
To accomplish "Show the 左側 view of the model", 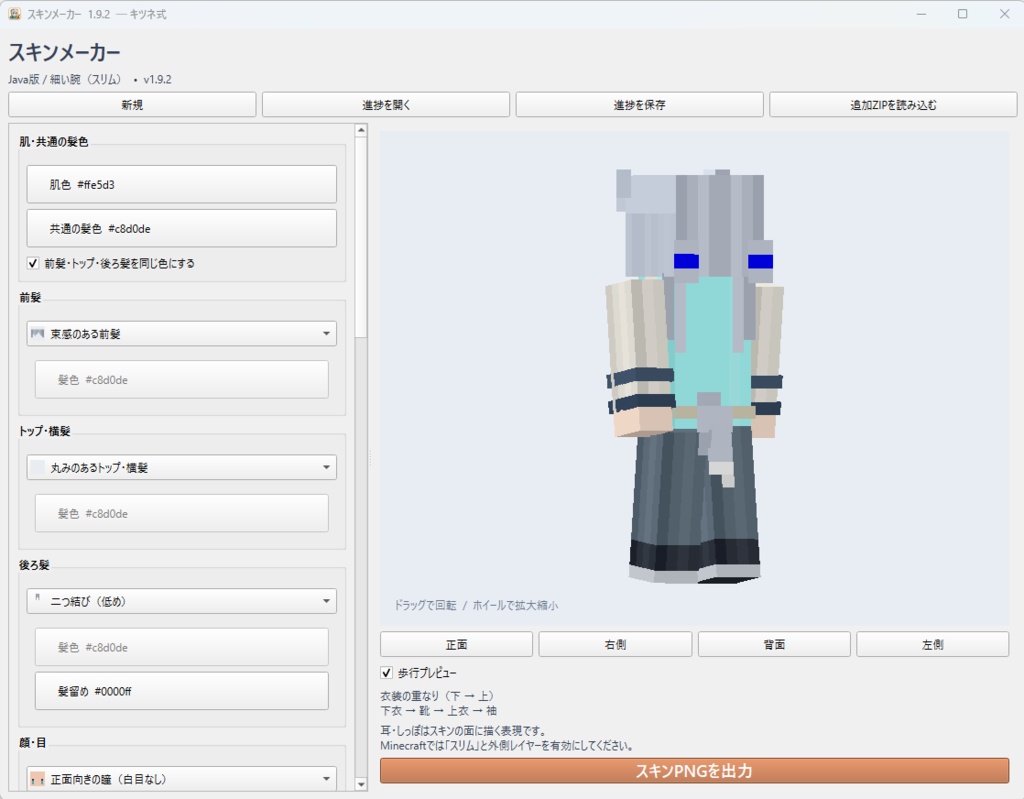I will 933,644.
